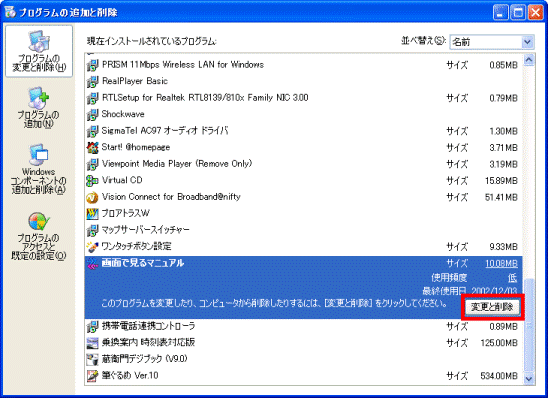Select RealPlayer Basic entry

point(304,81)
